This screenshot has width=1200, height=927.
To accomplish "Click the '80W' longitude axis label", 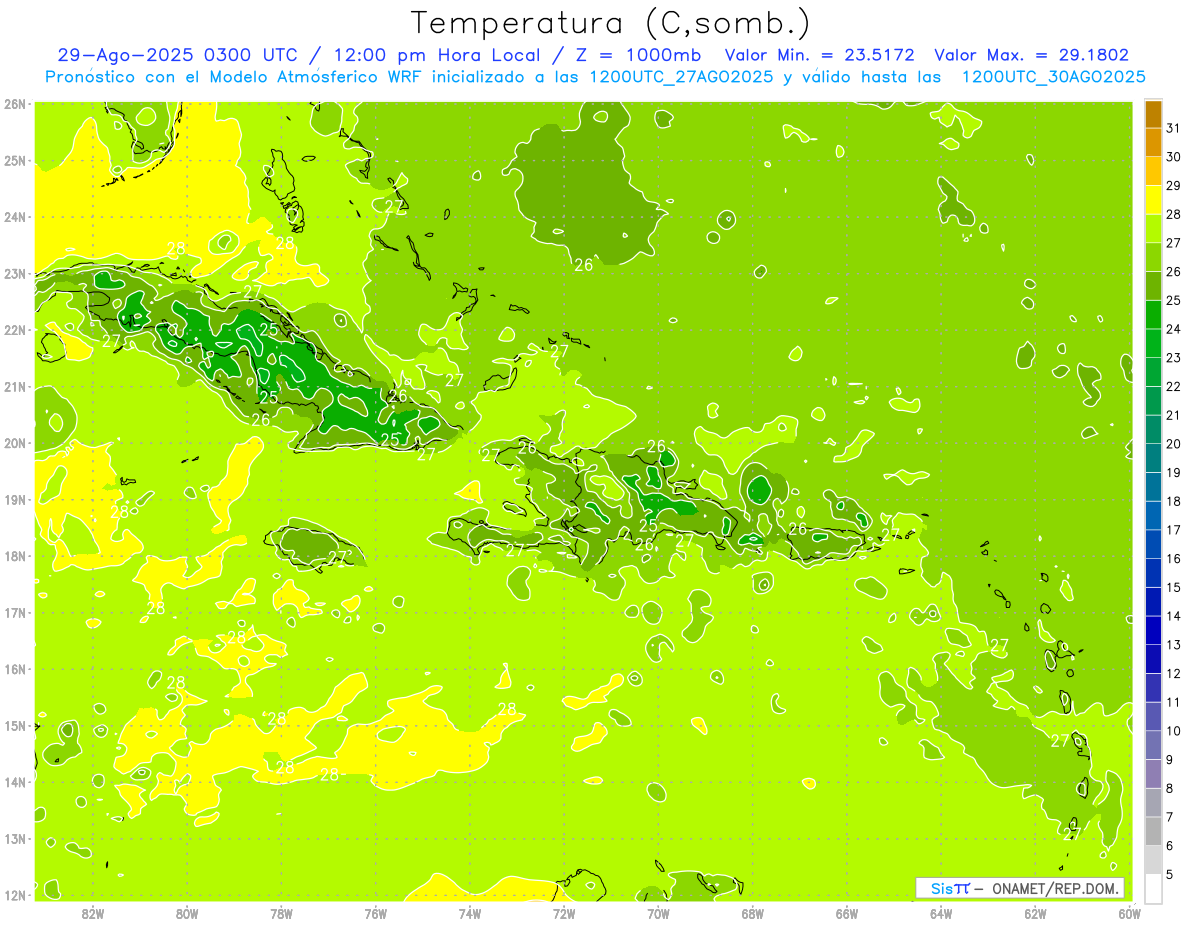I will pos(187,913).
